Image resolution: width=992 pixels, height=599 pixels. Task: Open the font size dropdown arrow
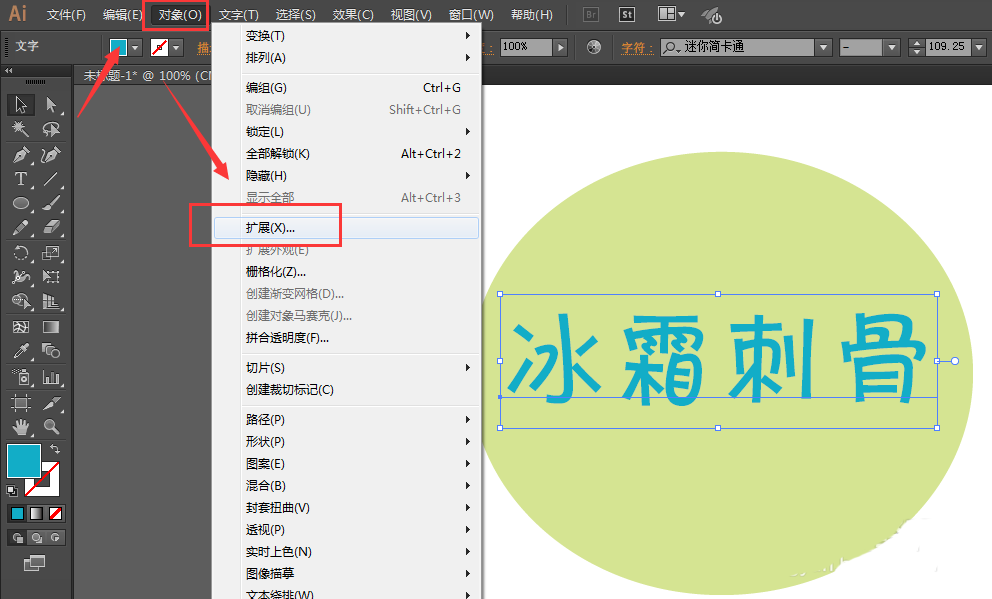[x=979, y=47]
